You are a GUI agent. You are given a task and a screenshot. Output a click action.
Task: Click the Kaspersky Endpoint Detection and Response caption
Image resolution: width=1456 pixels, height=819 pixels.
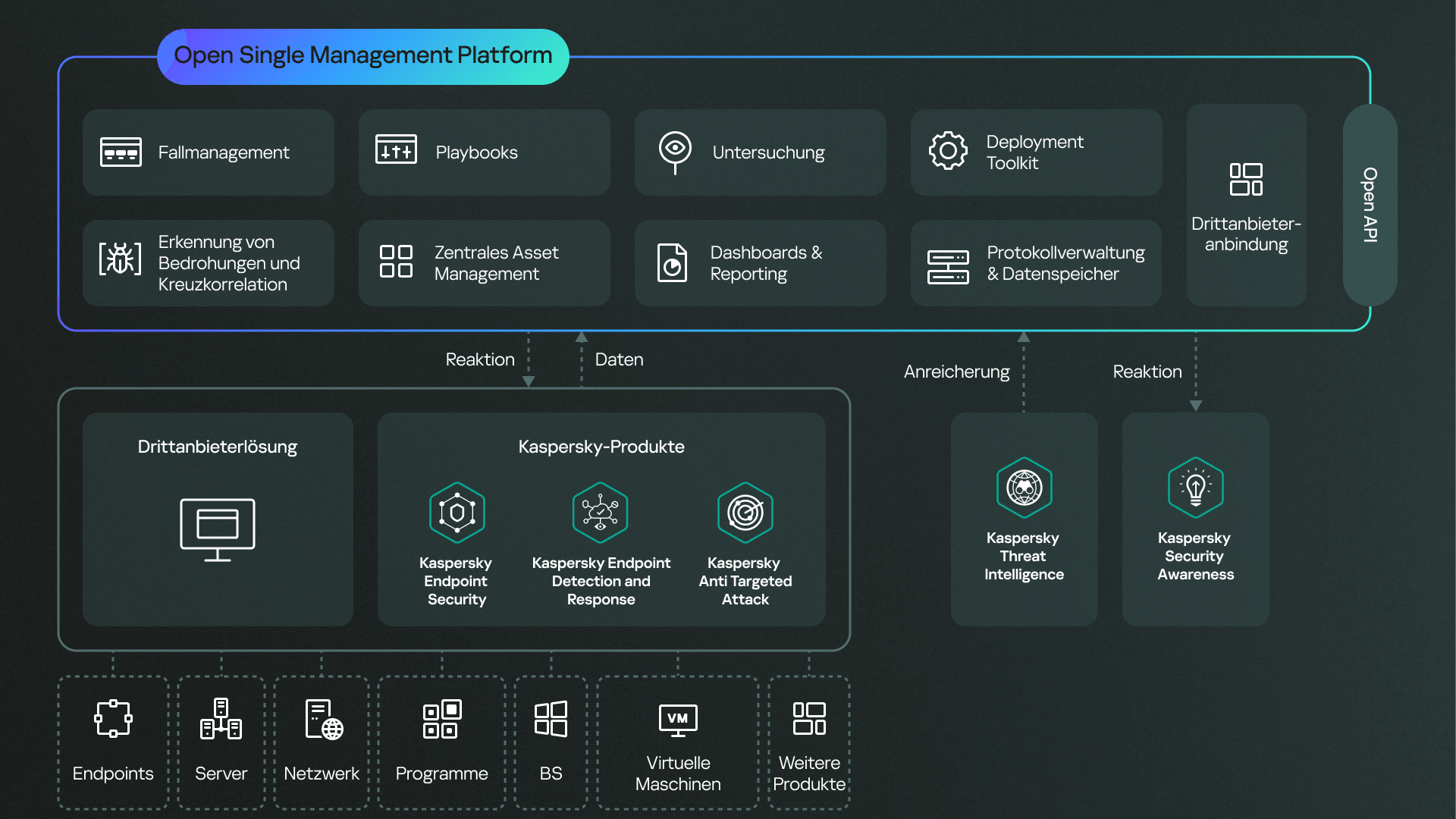[x=601, y=581]
